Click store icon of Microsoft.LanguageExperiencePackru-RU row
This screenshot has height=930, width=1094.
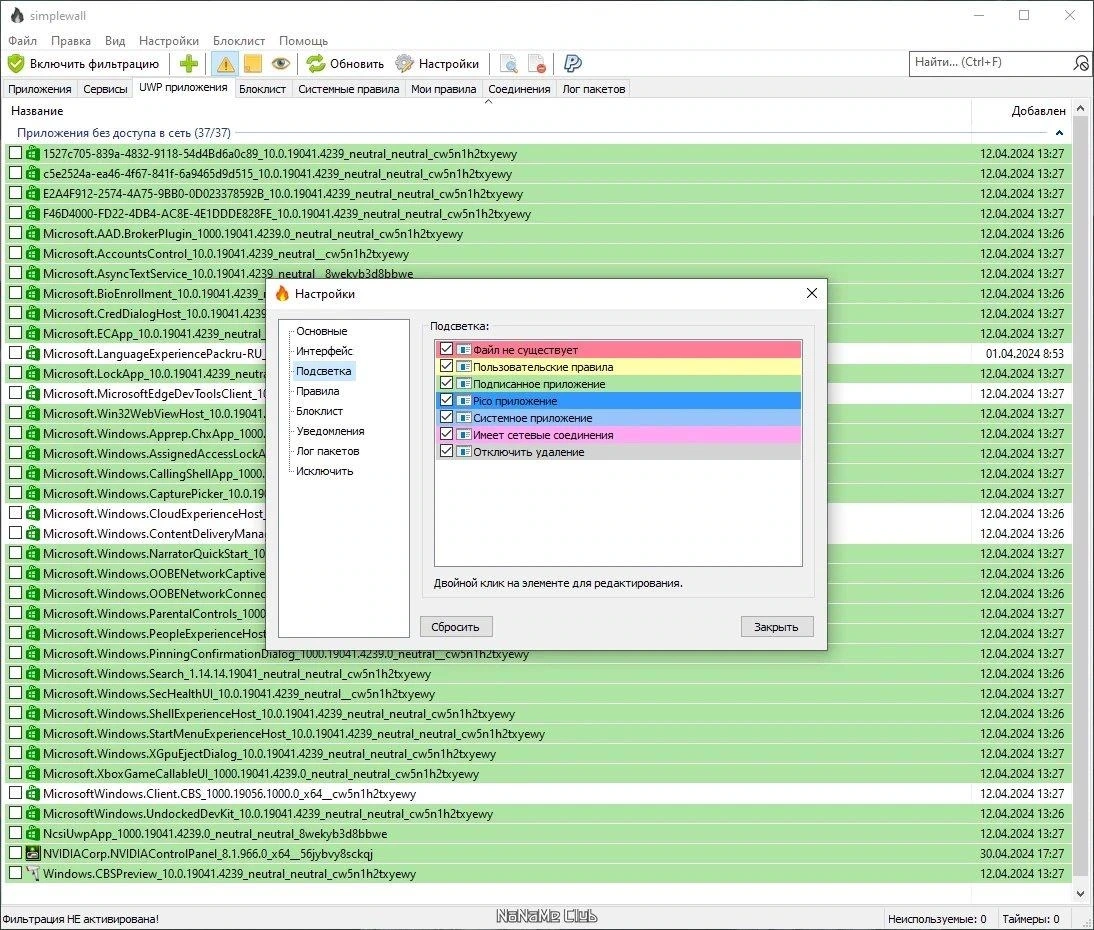coord(32,353)
